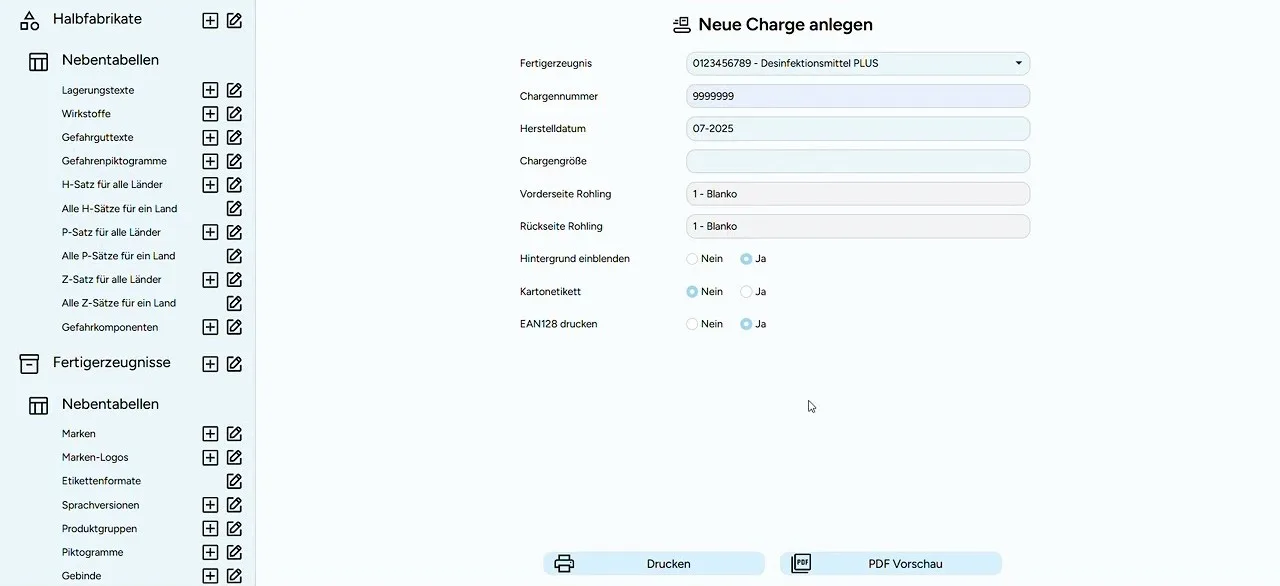1280x586 pixels.
Task: Add a new Sprachversionen entry
Action: (210, 505)
